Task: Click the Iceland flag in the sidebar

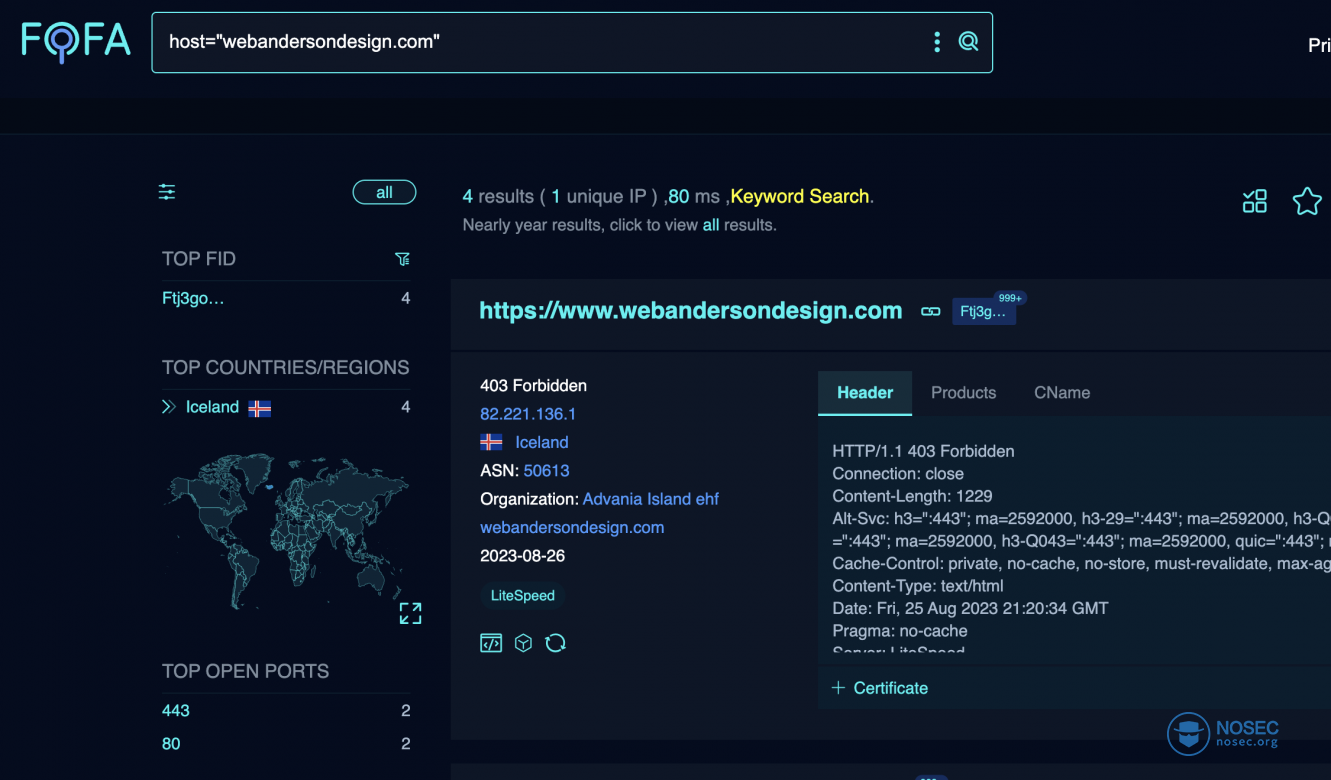Action: click(x=260, y=408)
